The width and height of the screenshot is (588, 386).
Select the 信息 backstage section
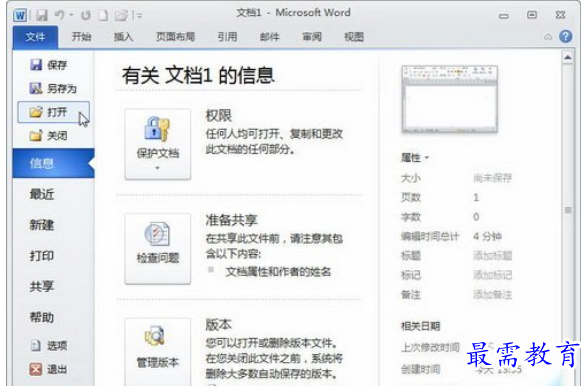pos(53,163)
